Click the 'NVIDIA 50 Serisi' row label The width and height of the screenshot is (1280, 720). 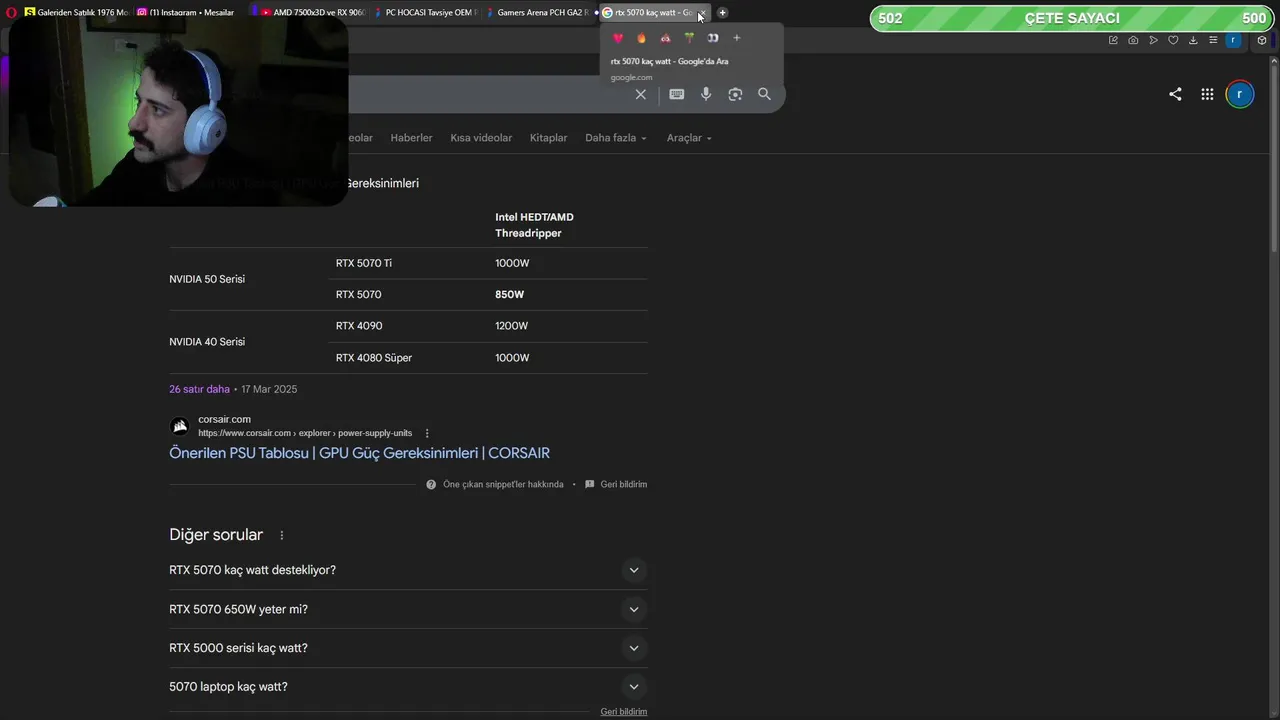(207, 279)
